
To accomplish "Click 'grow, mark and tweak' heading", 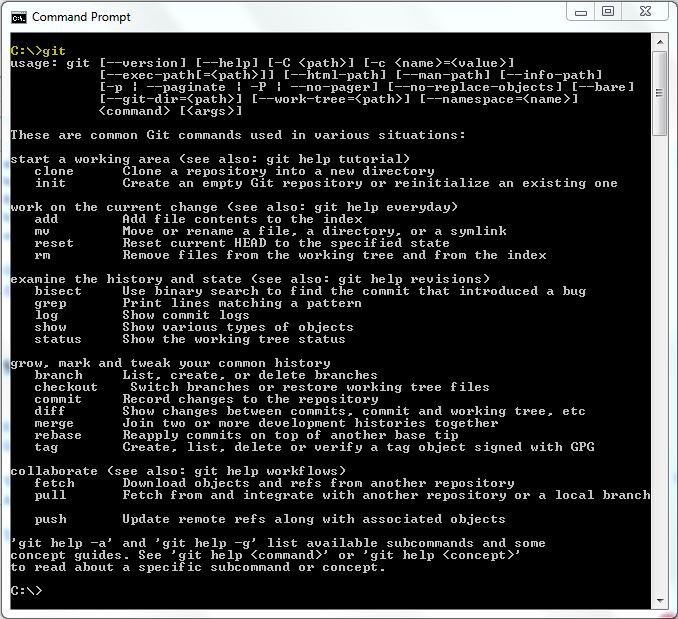I will pyautogui.click(x=170, y=364).
